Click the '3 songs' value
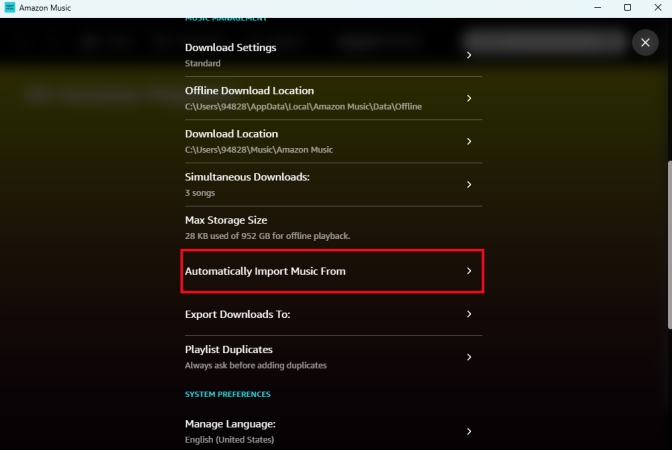The height and width of the screenshot is (450, 672). pyautogui.click(x=200, y=193)
